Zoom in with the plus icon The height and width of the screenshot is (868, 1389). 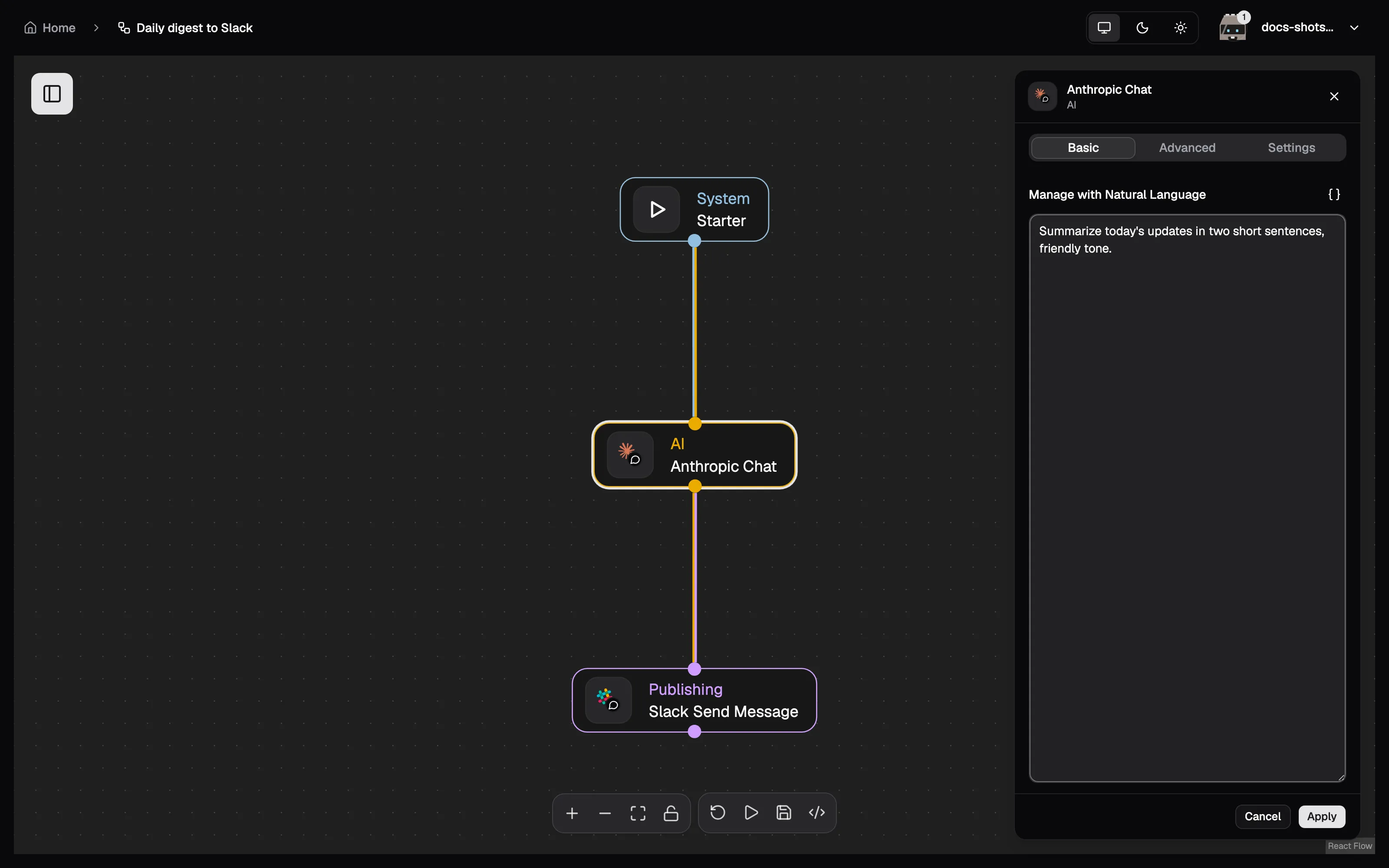[572, 813]
